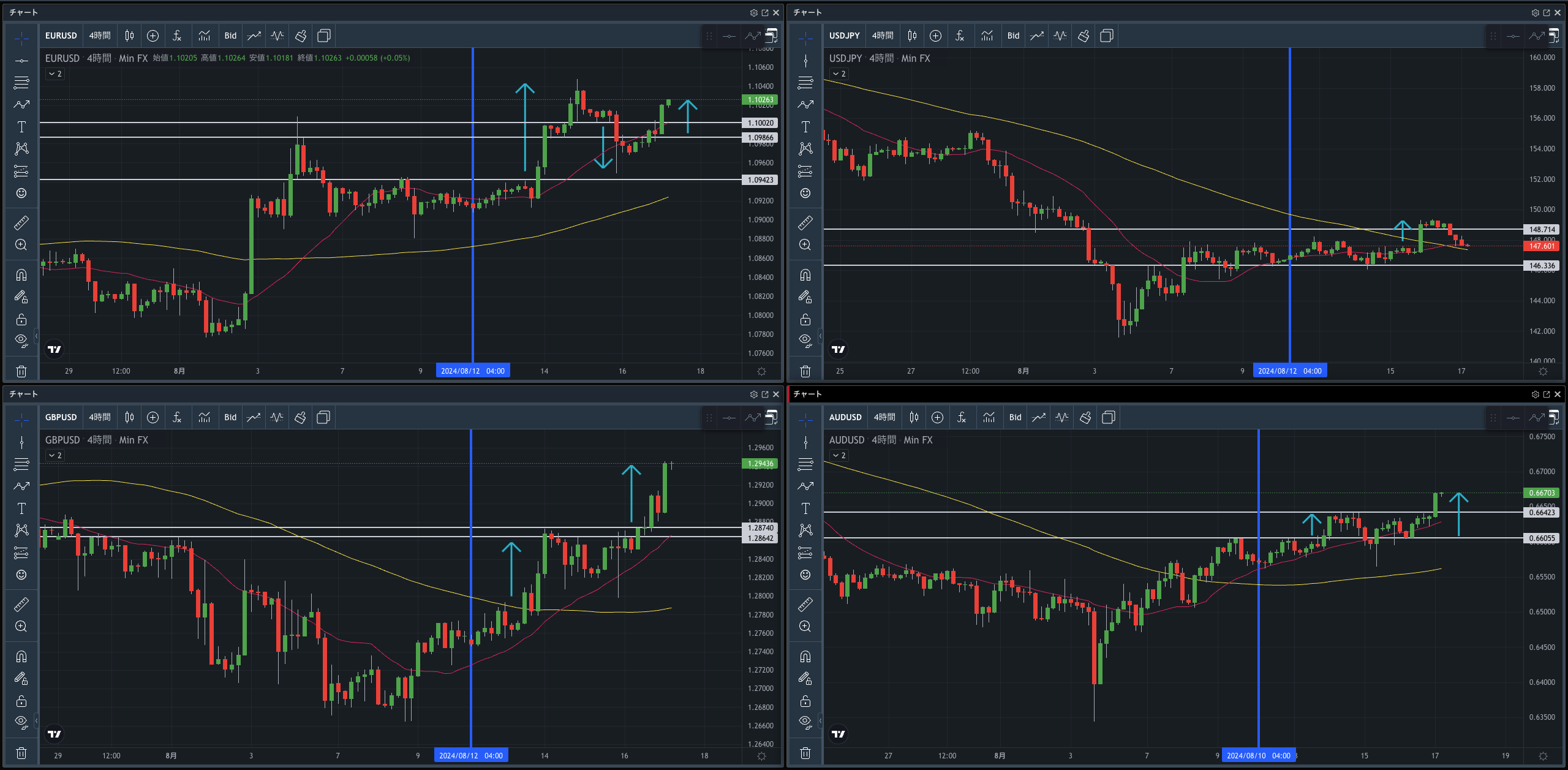
Task: Click the Bid button in EURUSD toolbar
Action: [x=230, y=36]
